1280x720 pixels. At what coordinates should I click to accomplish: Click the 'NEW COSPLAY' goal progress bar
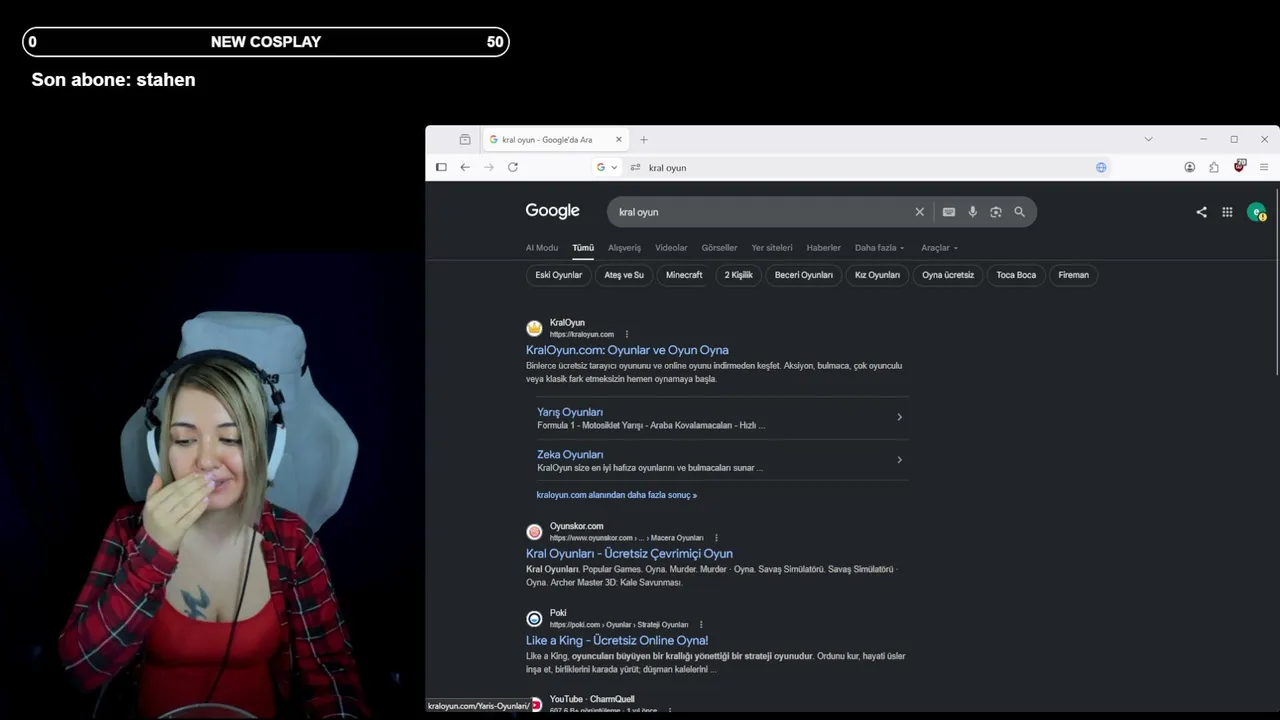coord(266,42)
